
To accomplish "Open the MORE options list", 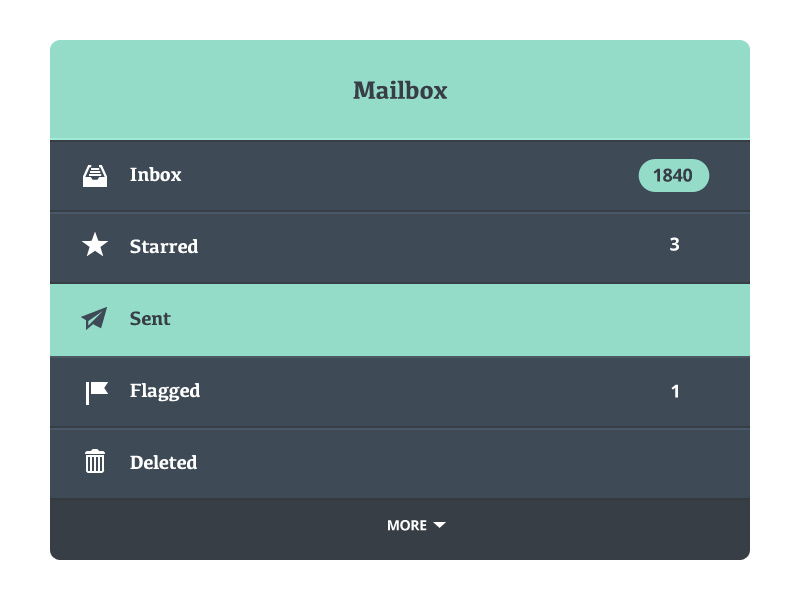I will coord(417,524).
